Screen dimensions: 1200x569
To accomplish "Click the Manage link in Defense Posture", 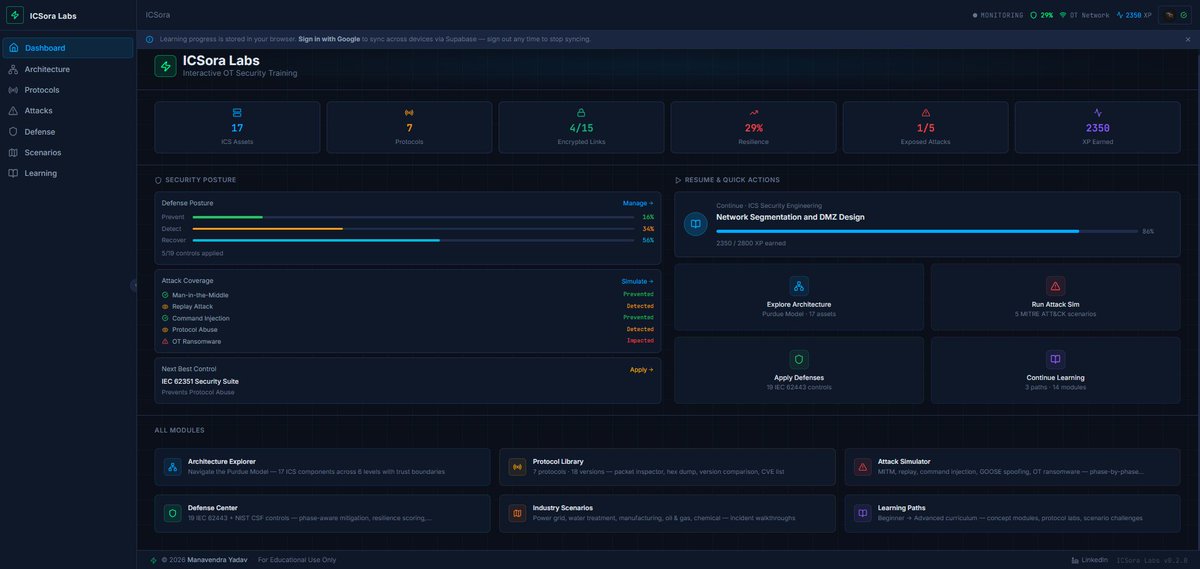I will pos(638,203).
